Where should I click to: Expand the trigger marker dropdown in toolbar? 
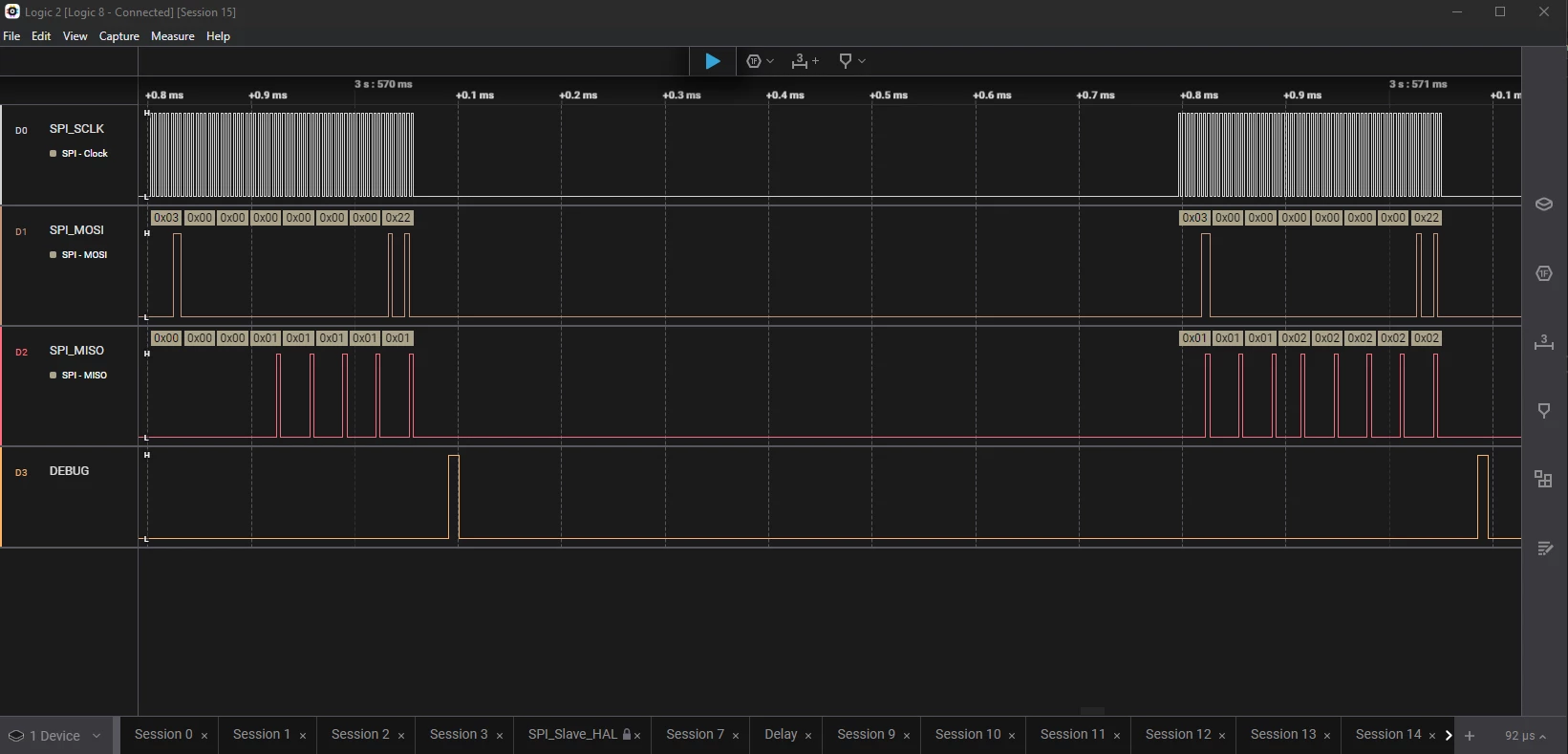851,61
